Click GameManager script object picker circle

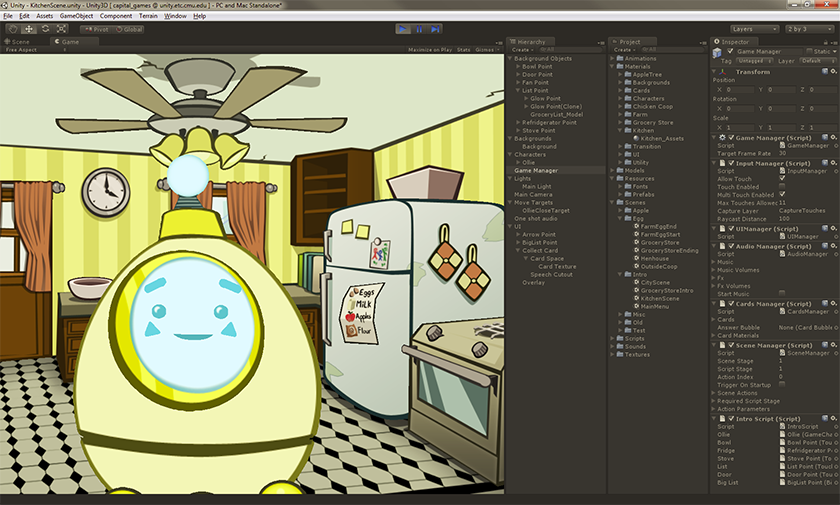click(836, 146)
